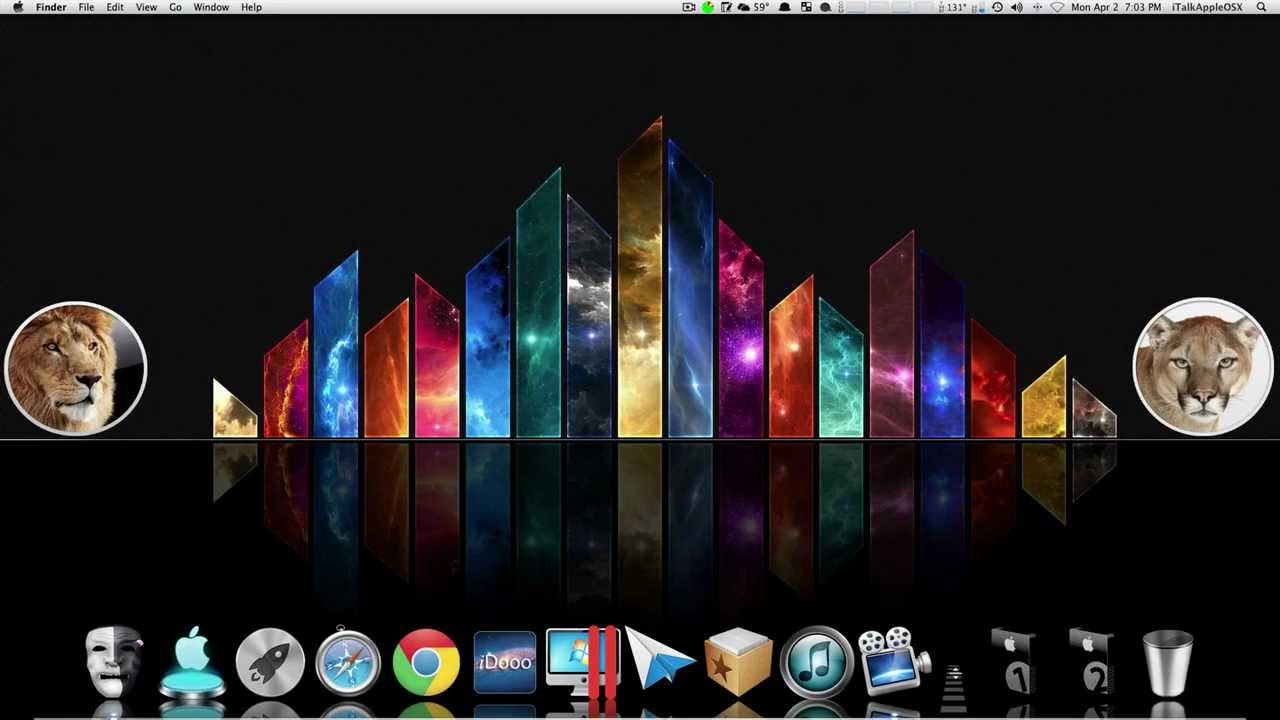Viewport: 1280px width, 720px height.
Task: Open the Go menu
Action: pyautogui.click(x=175, y=7)
